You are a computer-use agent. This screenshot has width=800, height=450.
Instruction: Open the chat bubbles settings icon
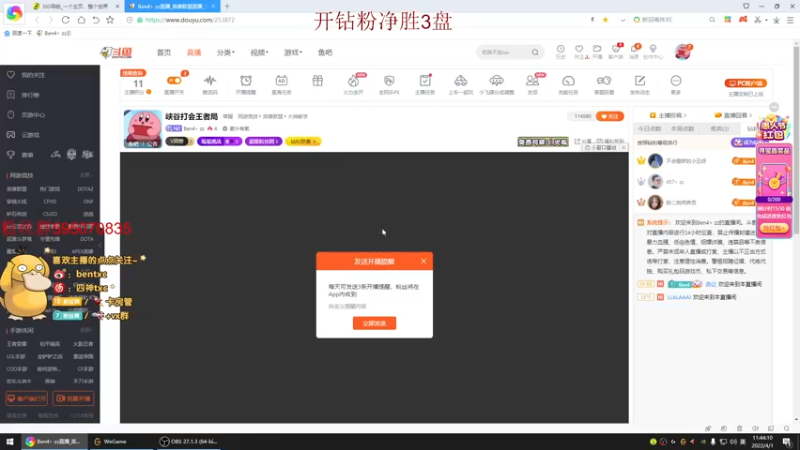(604, 81)
